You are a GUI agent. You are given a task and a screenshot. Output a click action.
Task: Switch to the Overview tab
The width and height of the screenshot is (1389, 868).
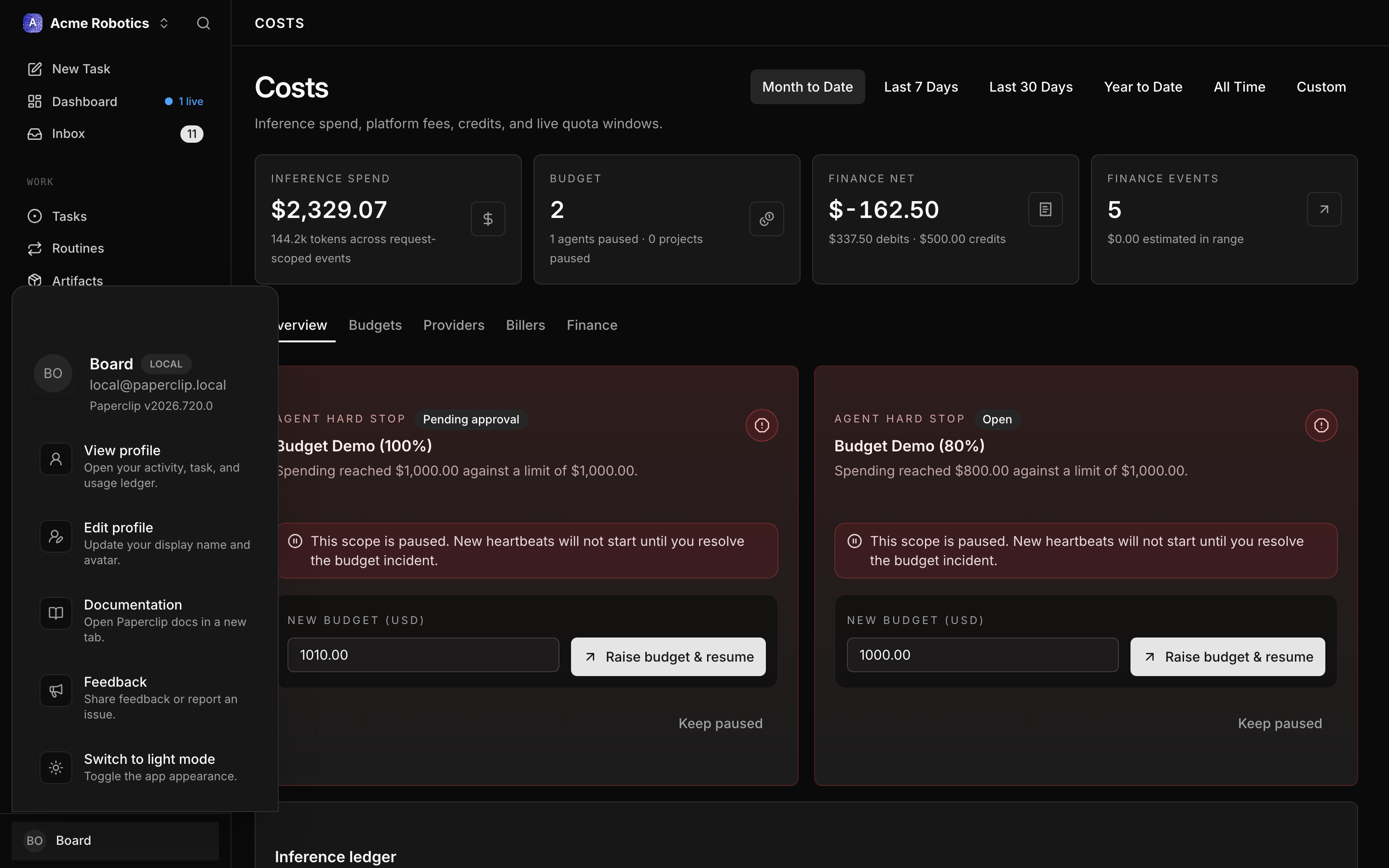(x=302, y=325)
